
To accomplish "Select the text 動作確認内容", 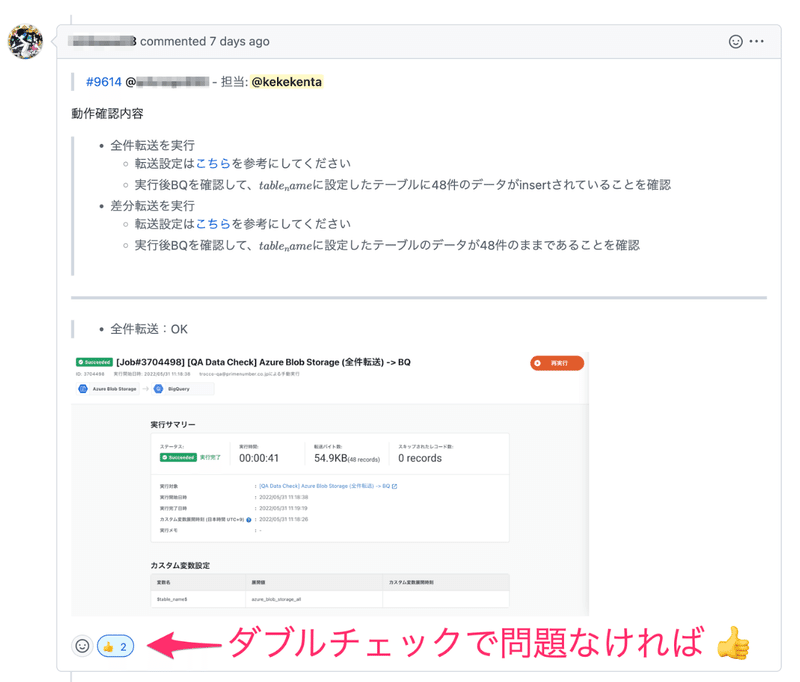I will pyautogui.click(x=107, y=114).
